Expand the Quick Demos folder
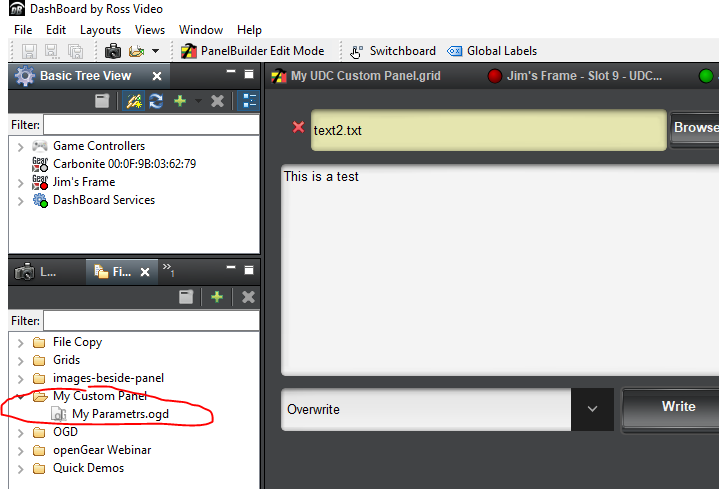The height and width of the screenshot is (489, 719). click(x=20, y=469)
